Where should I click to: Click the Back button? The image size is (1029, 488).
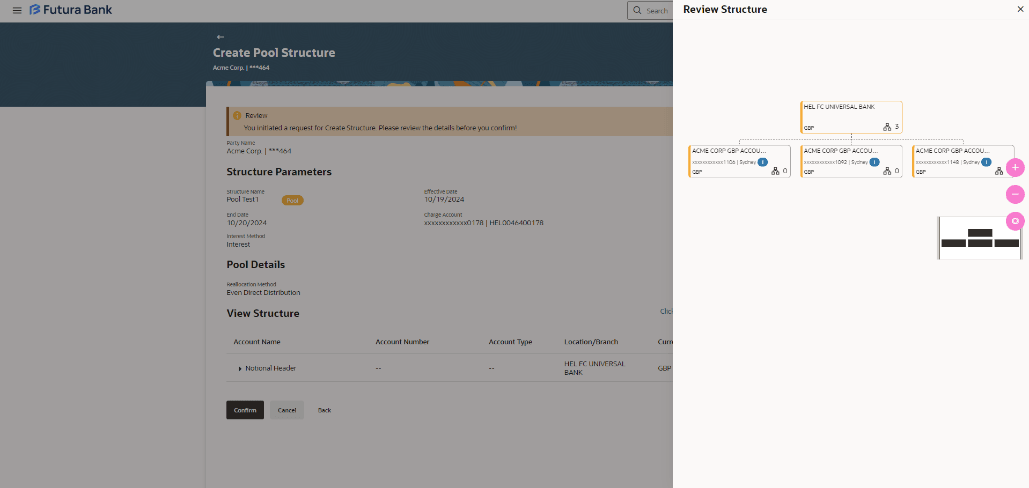(x=324, y=410)
